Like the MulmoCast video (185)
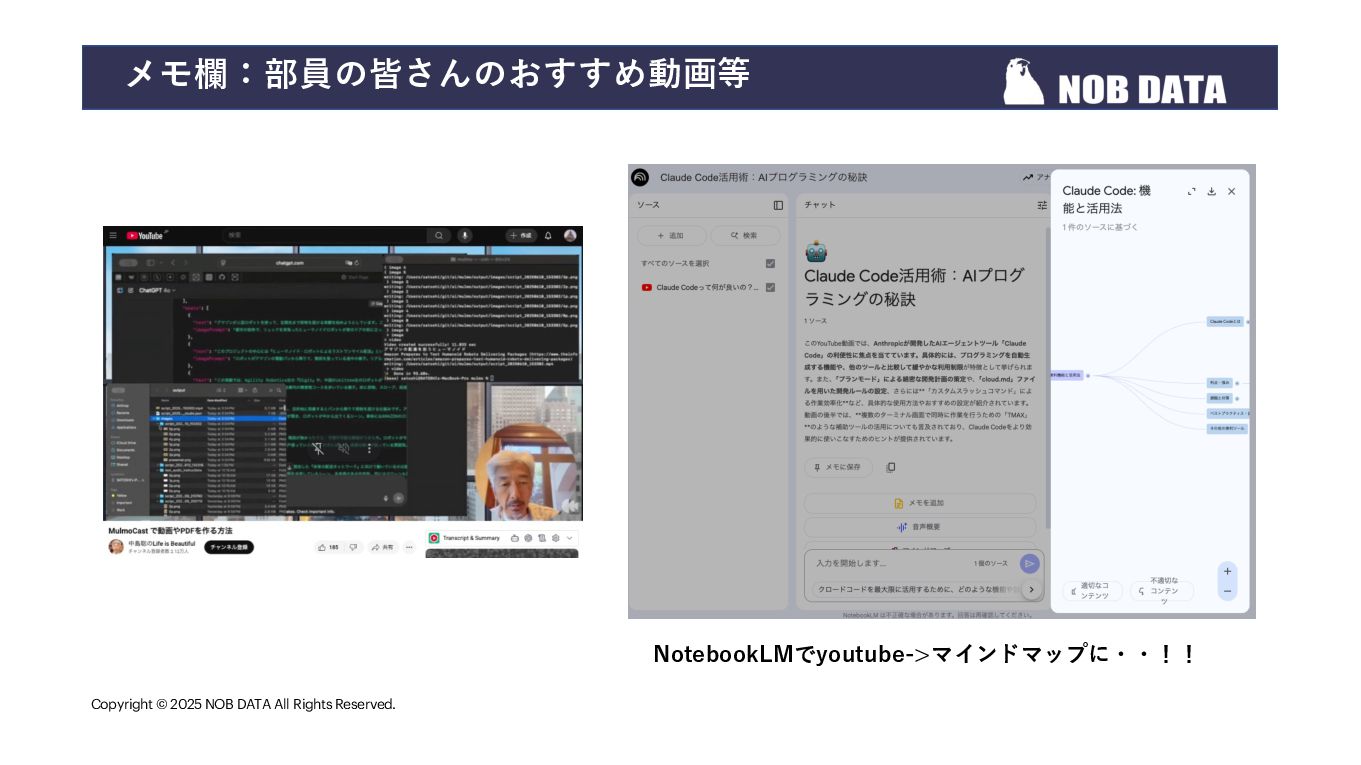 click(328, 547)
